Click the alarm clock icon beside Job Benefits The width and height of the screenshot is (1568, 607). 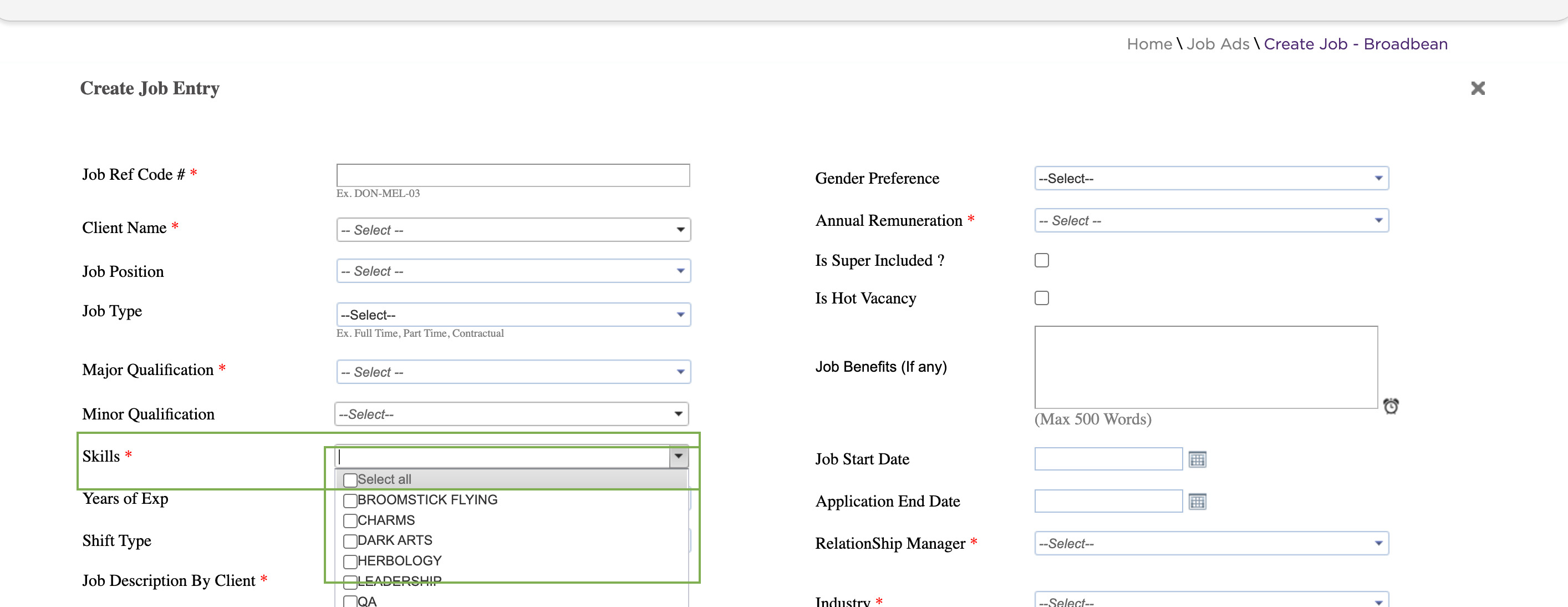1391,406
